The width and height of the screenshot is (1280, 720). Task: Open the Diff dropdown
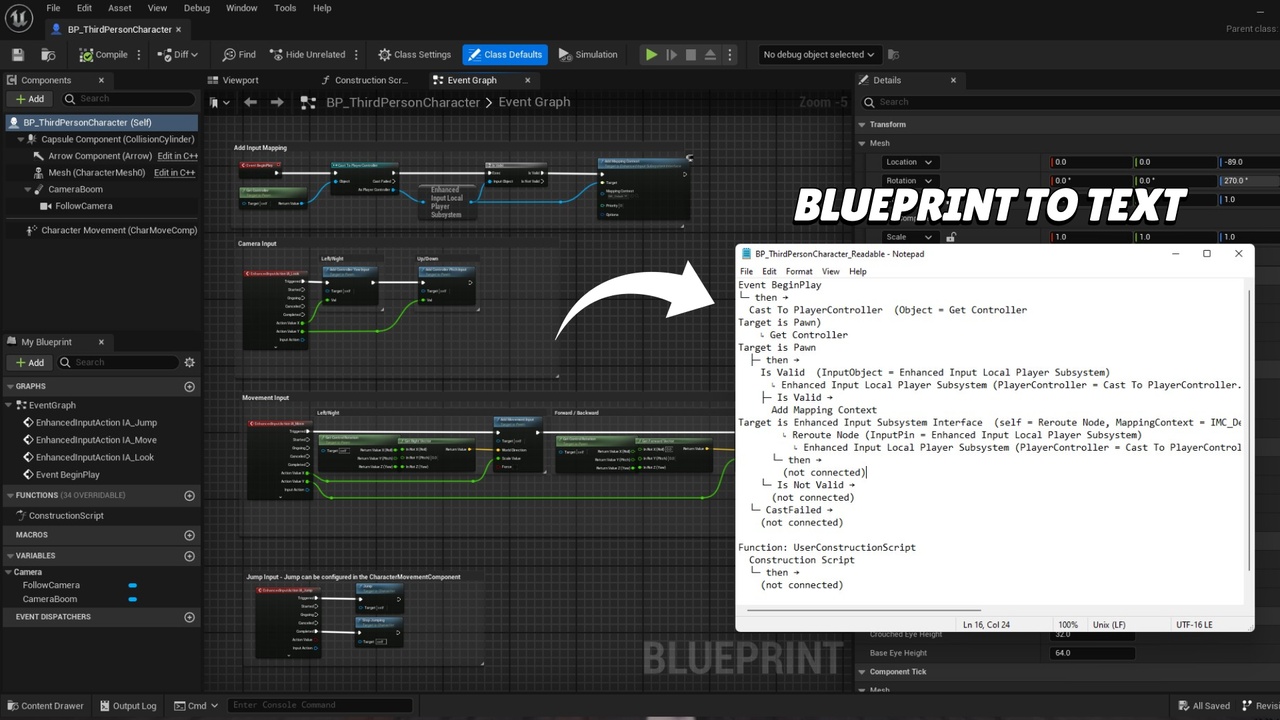[179, 55]
